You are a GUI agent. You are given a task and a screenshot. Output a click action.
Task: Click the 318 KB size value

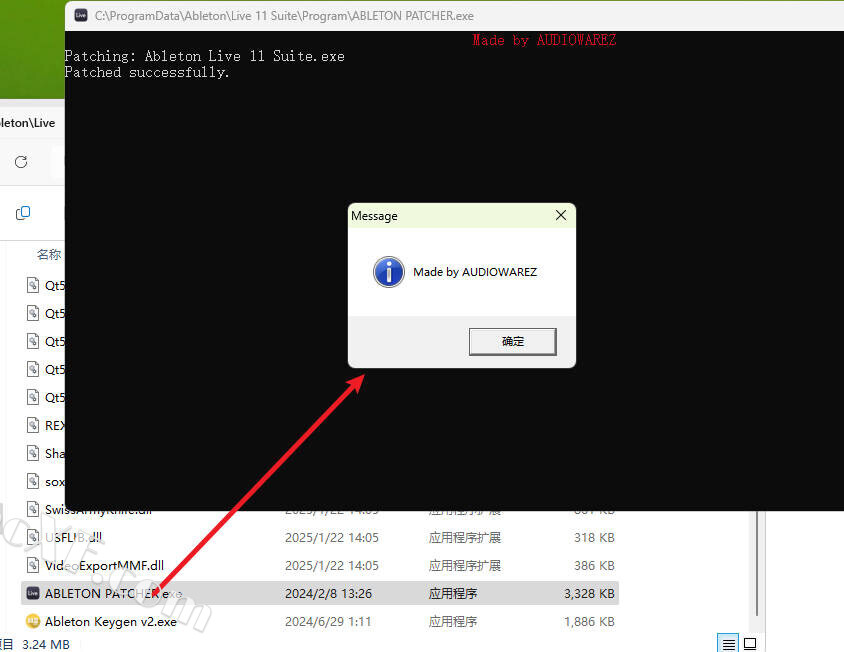coord(594,537)
